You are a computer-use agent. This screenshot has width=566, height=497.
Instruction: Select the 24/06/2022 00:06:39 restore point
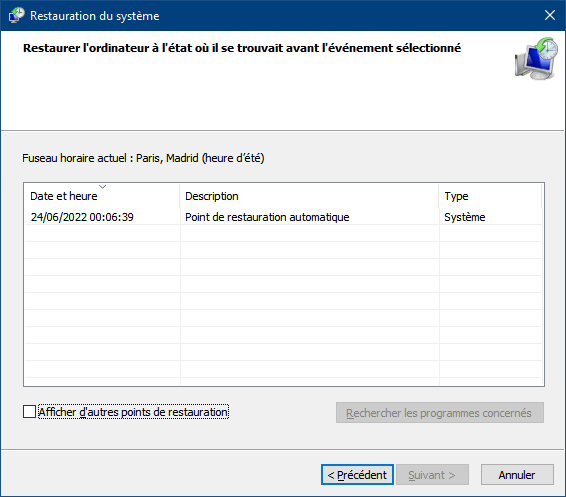82,217
